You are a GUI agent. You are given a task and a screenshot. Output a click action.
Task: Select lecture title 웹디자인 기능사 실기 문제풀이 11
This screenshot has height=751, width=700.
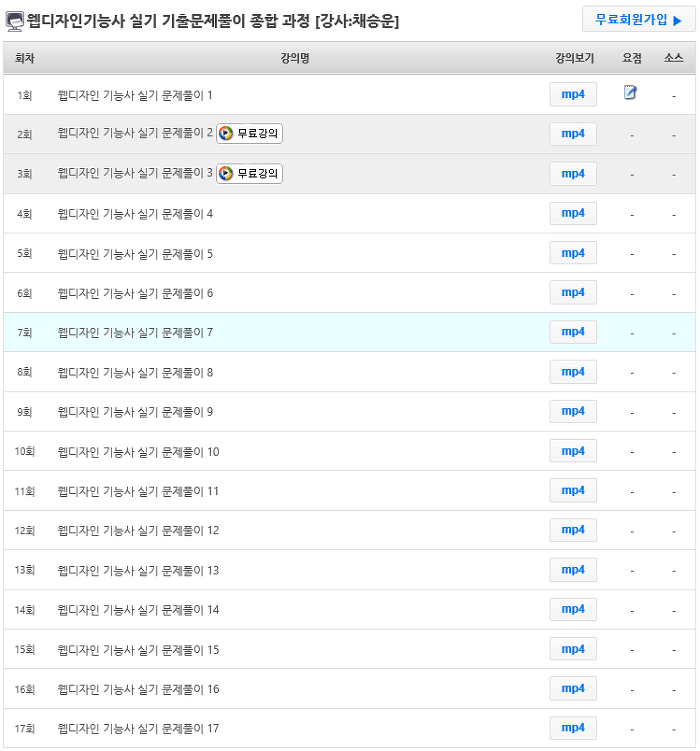coord(138,491)
